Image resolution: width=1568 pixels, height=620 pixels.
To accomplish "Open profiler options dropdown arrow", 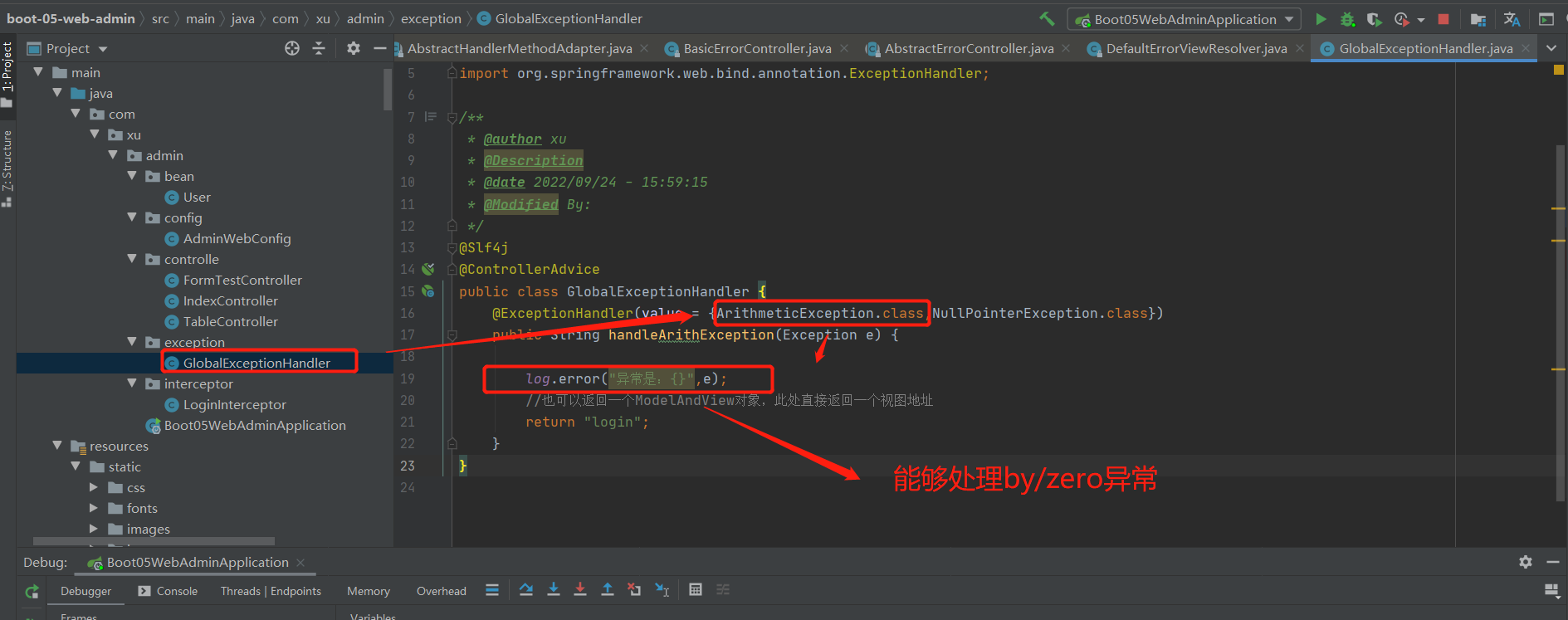I will pos(1421,19).
